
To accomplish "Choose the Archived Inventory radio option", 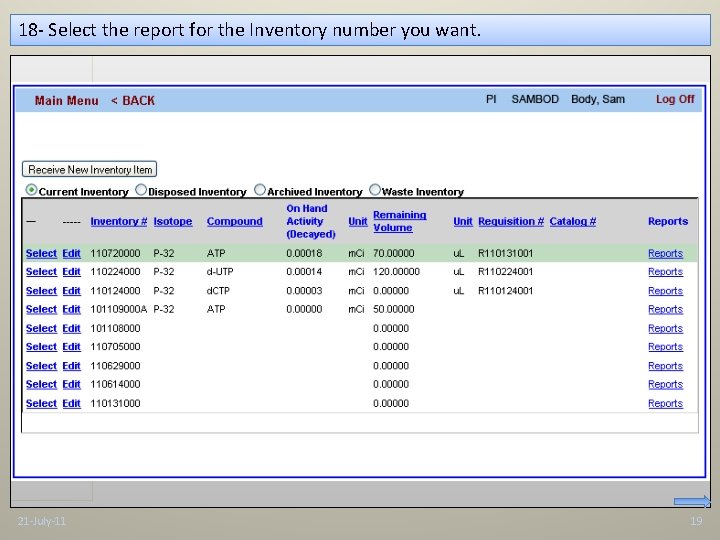I will (x=260, y=190).
